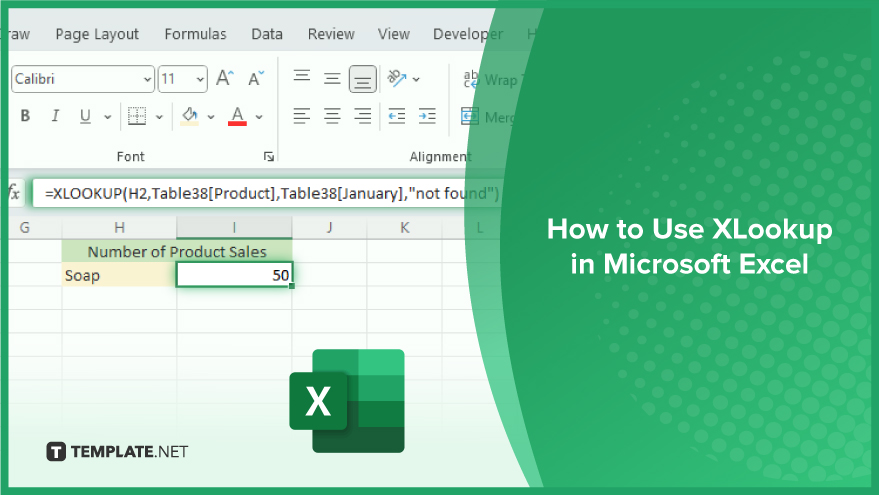The height and width of the screenshot is (495, 879).
Task: Click the Borders icon
Action: coord(137,116)
